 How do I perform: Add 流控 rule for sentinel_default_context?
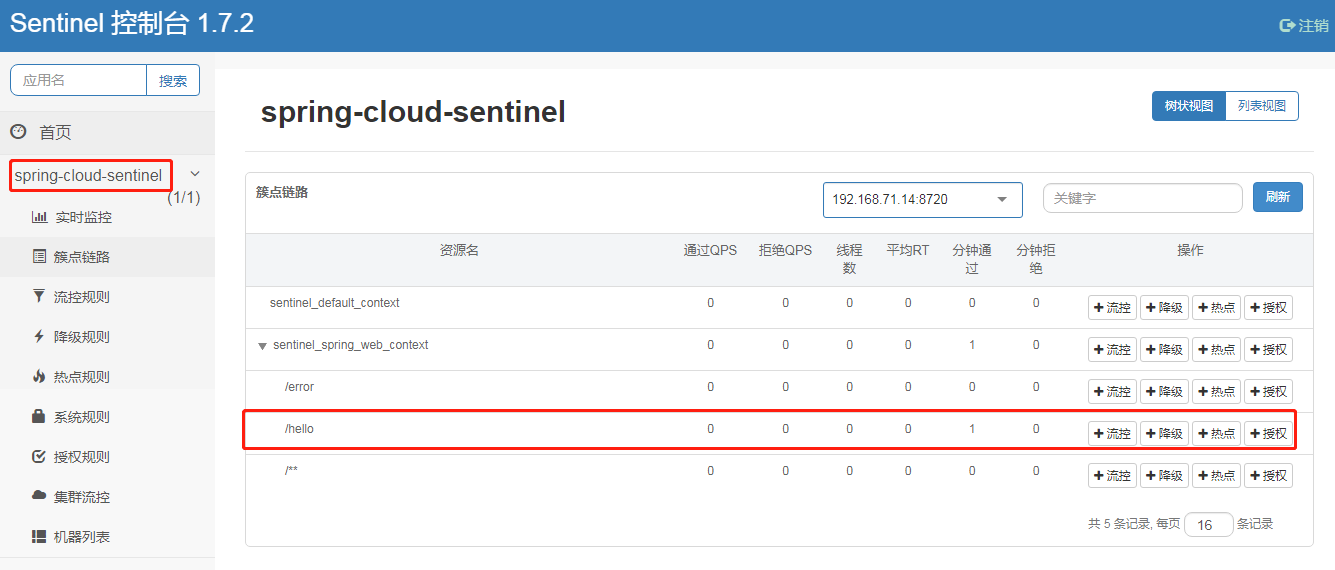[x=1112, y=308]
